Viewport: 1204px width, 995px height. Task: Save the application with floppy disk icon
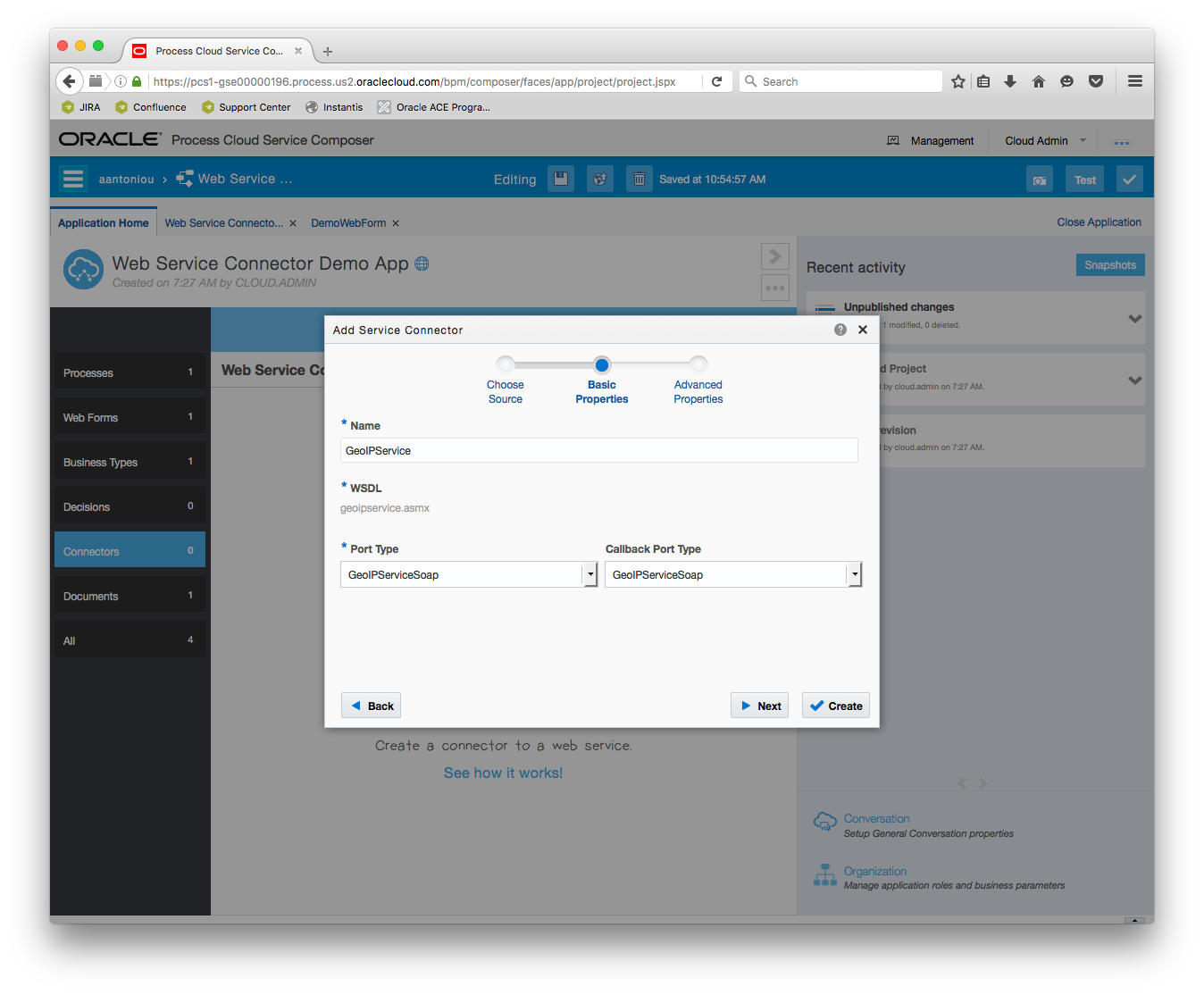coord(561,179)
